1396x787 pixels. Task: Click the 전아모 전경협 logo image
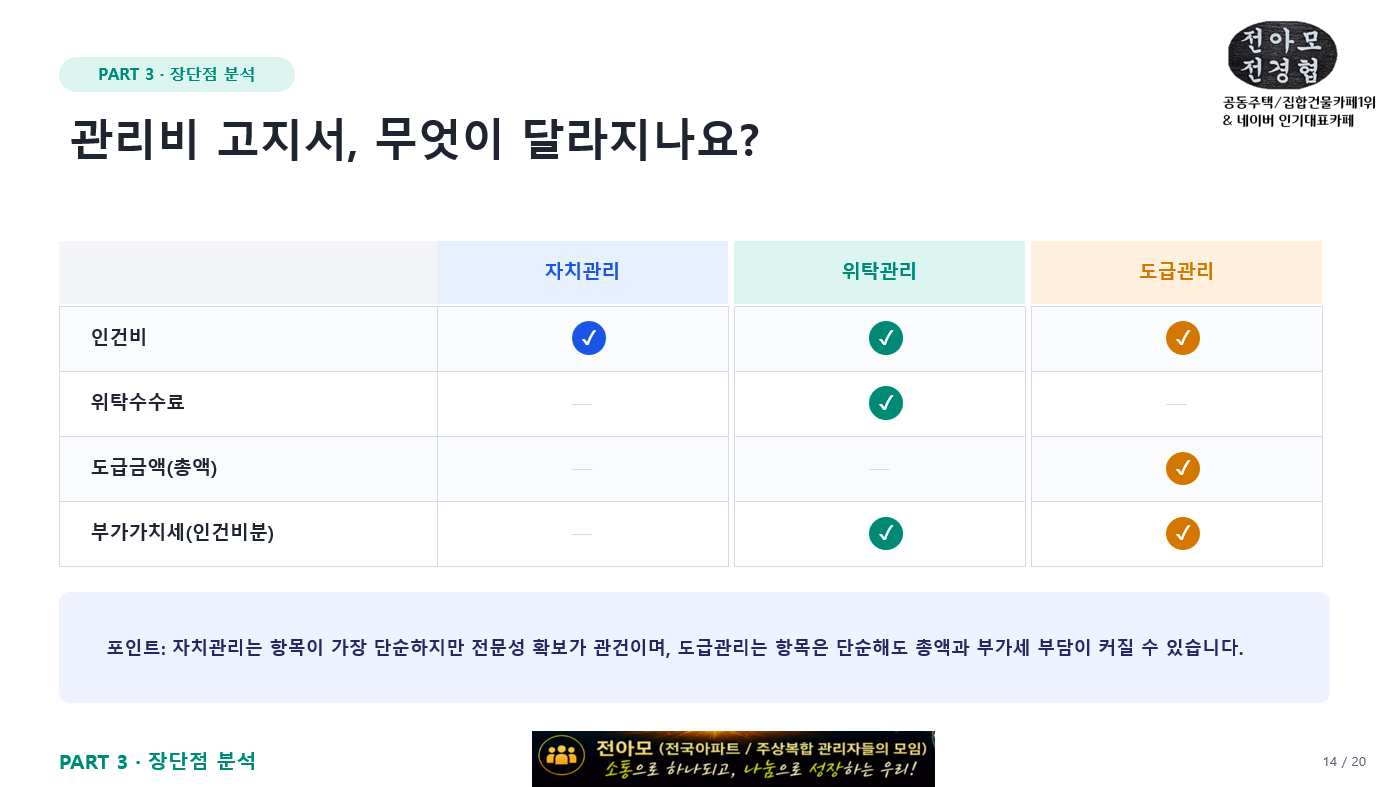click(1282, 55)
